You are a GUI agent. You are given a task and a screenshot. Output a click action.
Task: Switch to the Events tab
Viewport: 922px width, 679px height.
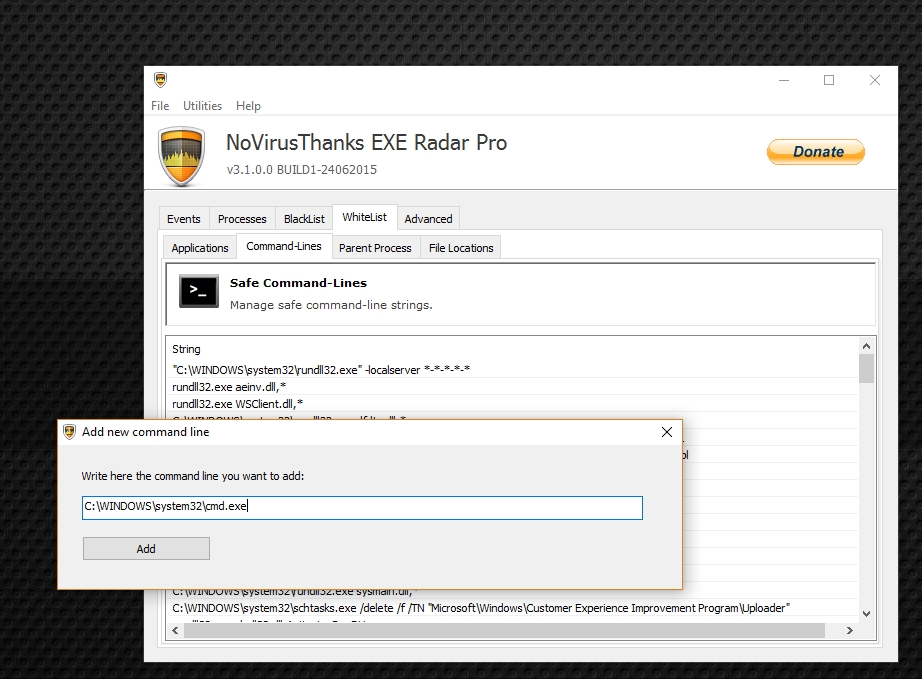tap(184, 219)
